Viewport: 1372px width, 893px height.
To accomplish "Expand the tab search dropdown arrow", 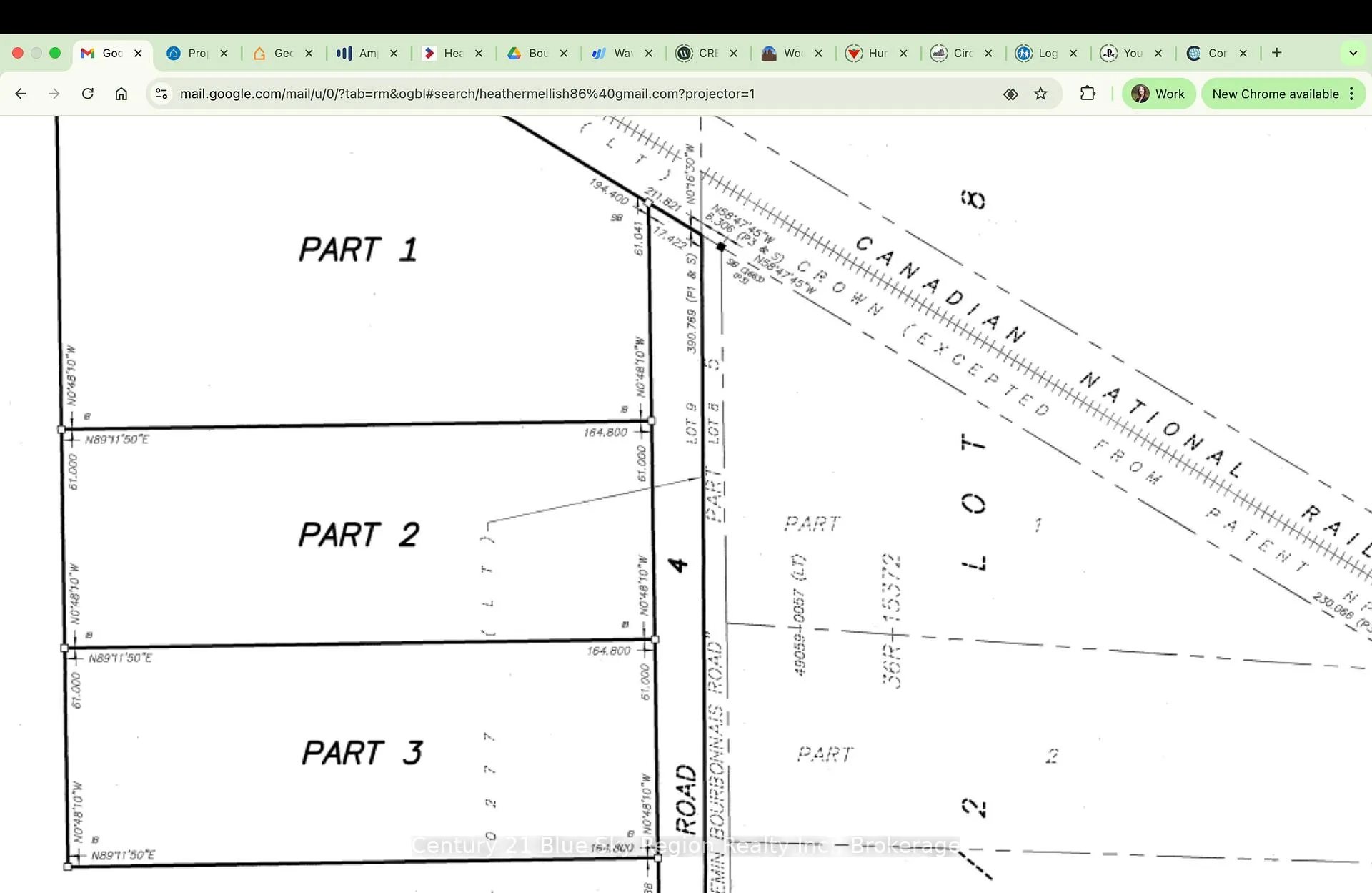I will (x=1353, y=53).
